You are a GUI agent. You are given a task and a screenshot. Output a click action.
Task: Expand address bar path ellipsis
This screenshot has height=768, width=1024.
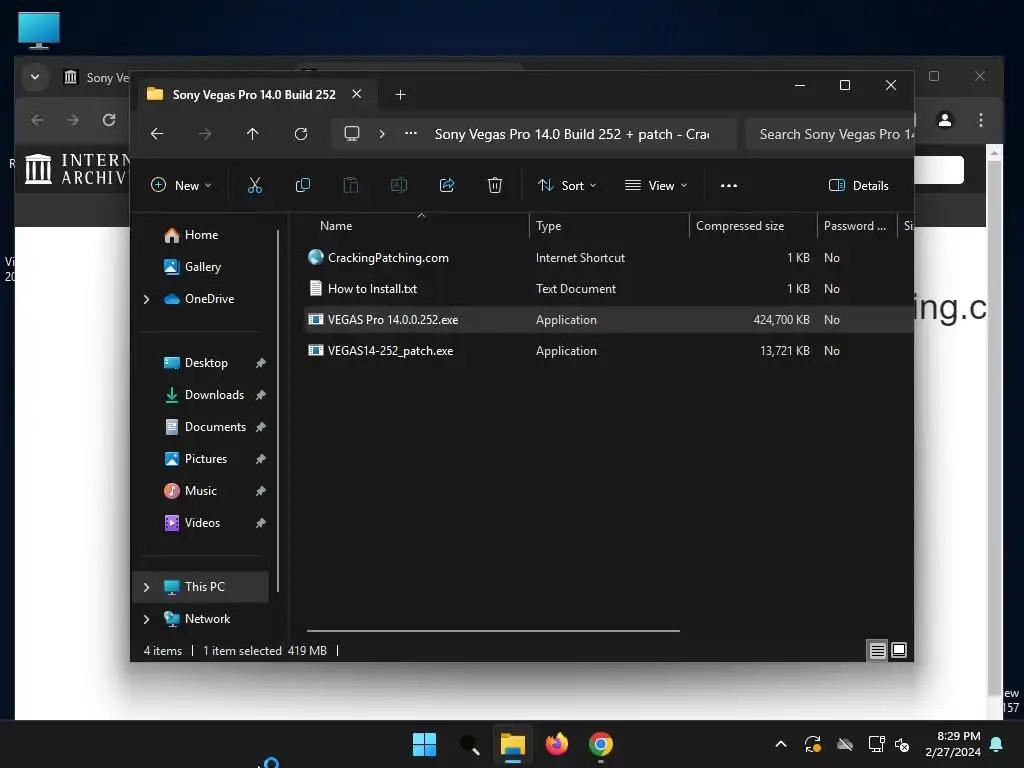click(411, 133)
